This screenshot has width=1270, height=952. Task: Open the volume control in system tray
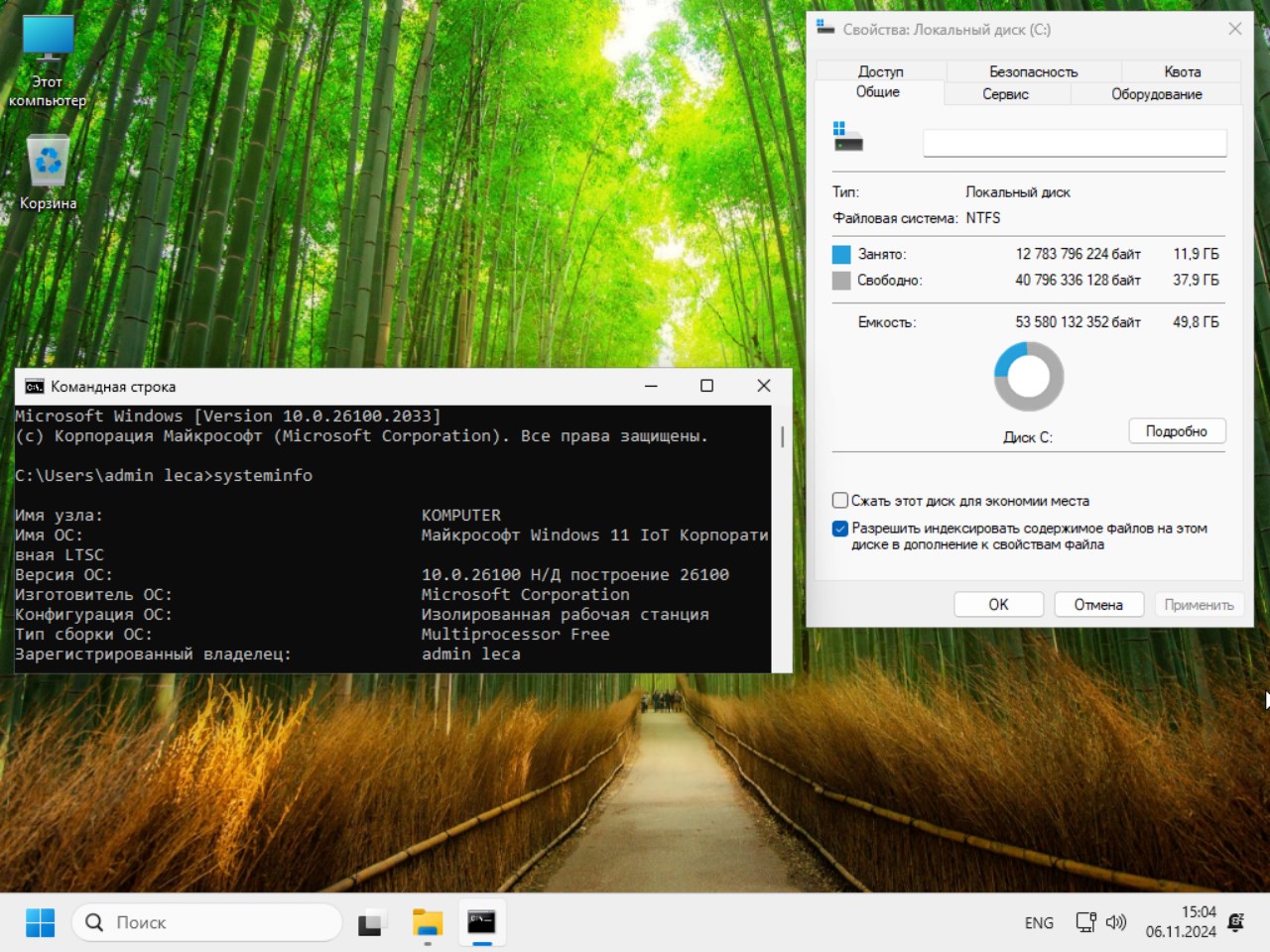[x=1116, y=922]
